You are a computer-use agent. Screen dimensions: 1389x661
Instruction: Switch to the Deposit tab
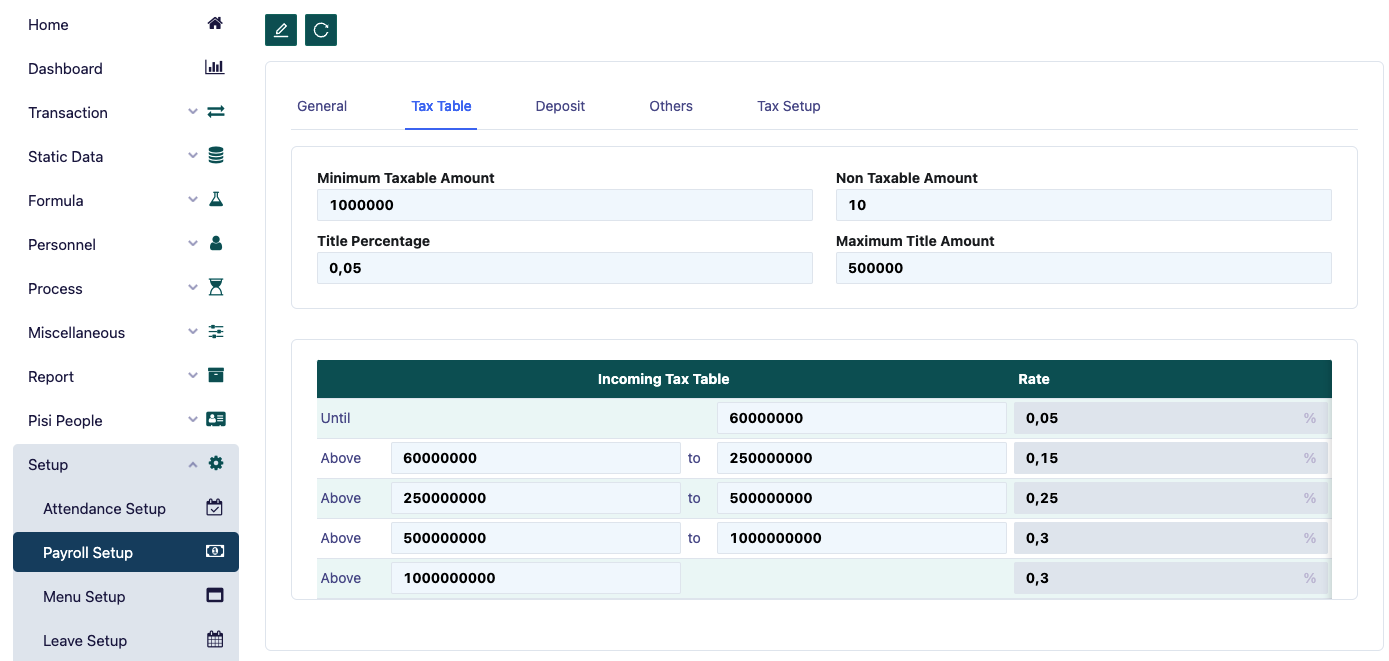click(x=560, y=106)
